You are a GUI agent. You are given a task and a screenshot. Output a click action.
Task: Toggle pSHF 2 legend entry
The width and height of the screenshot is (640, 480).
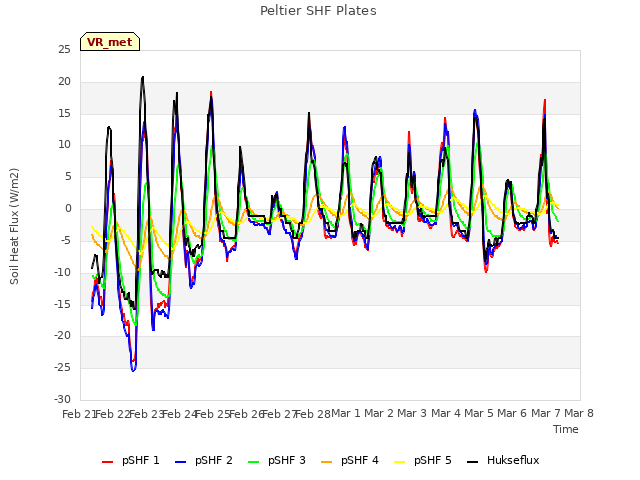pos(204,460)
